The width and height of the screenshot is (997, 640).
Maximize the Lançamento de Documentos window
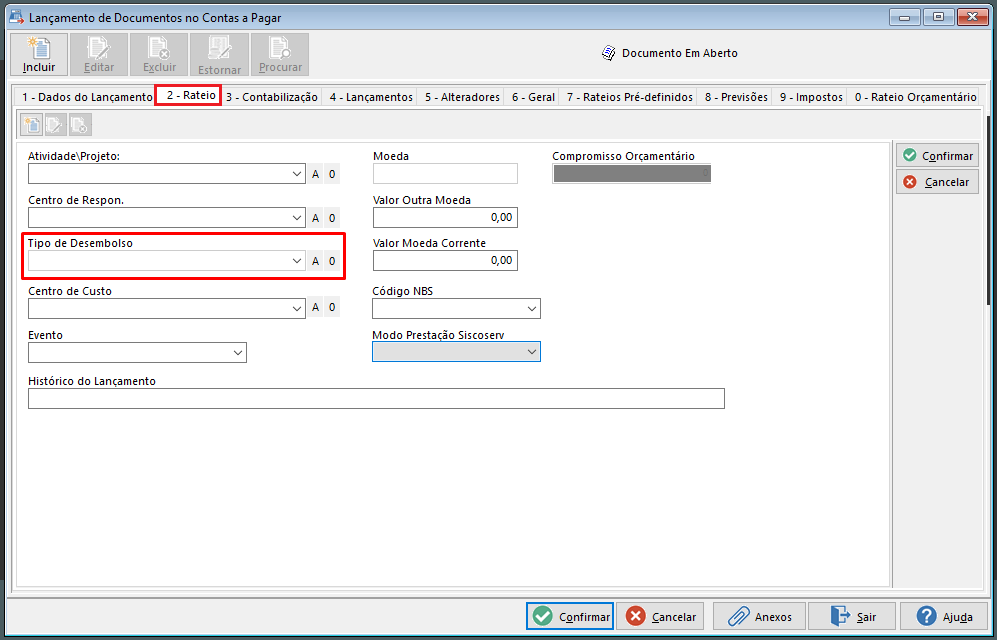click(939, 17)
